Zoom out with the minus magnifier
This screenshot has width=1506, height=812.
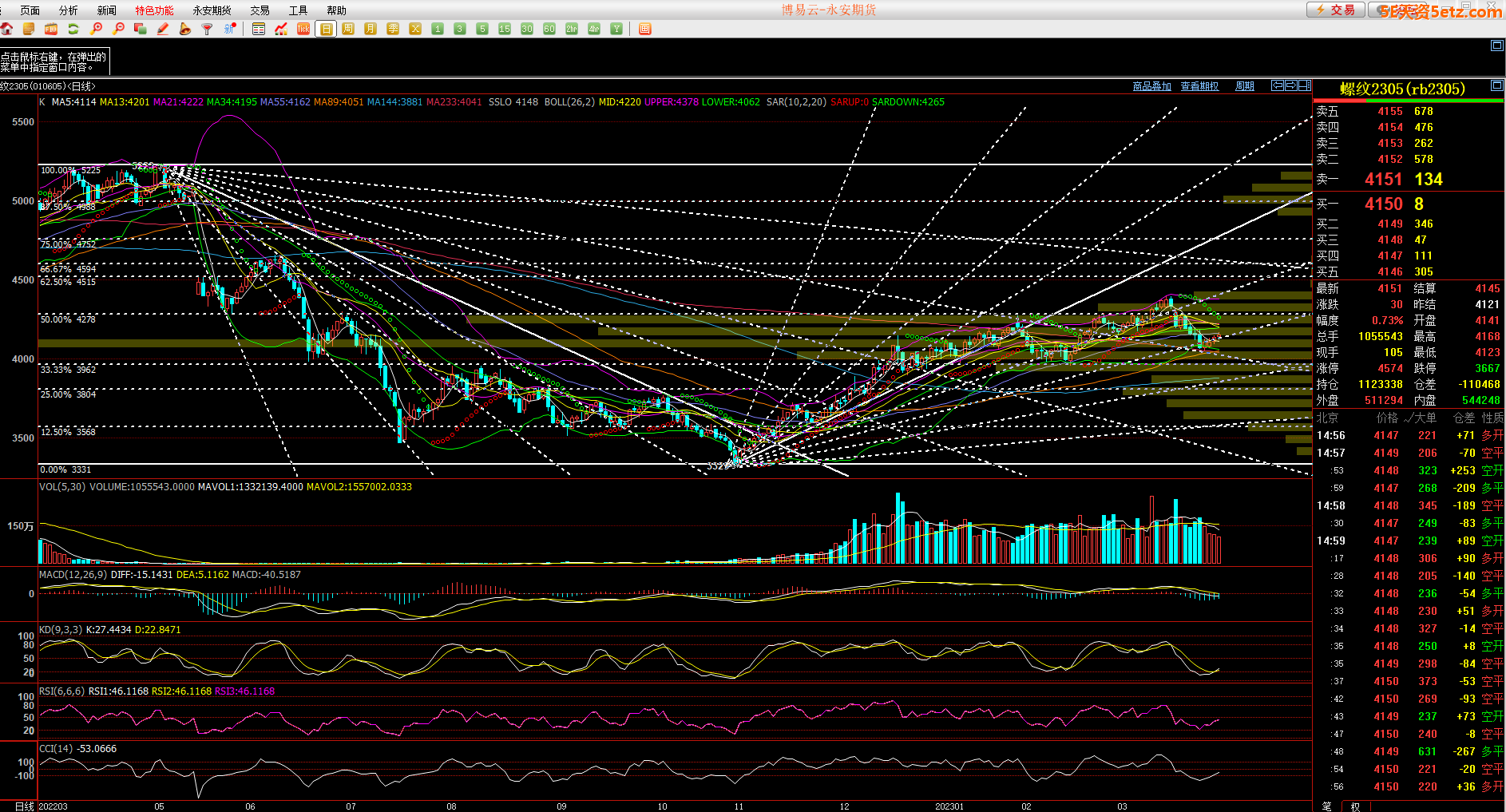[x=118, y=29]
